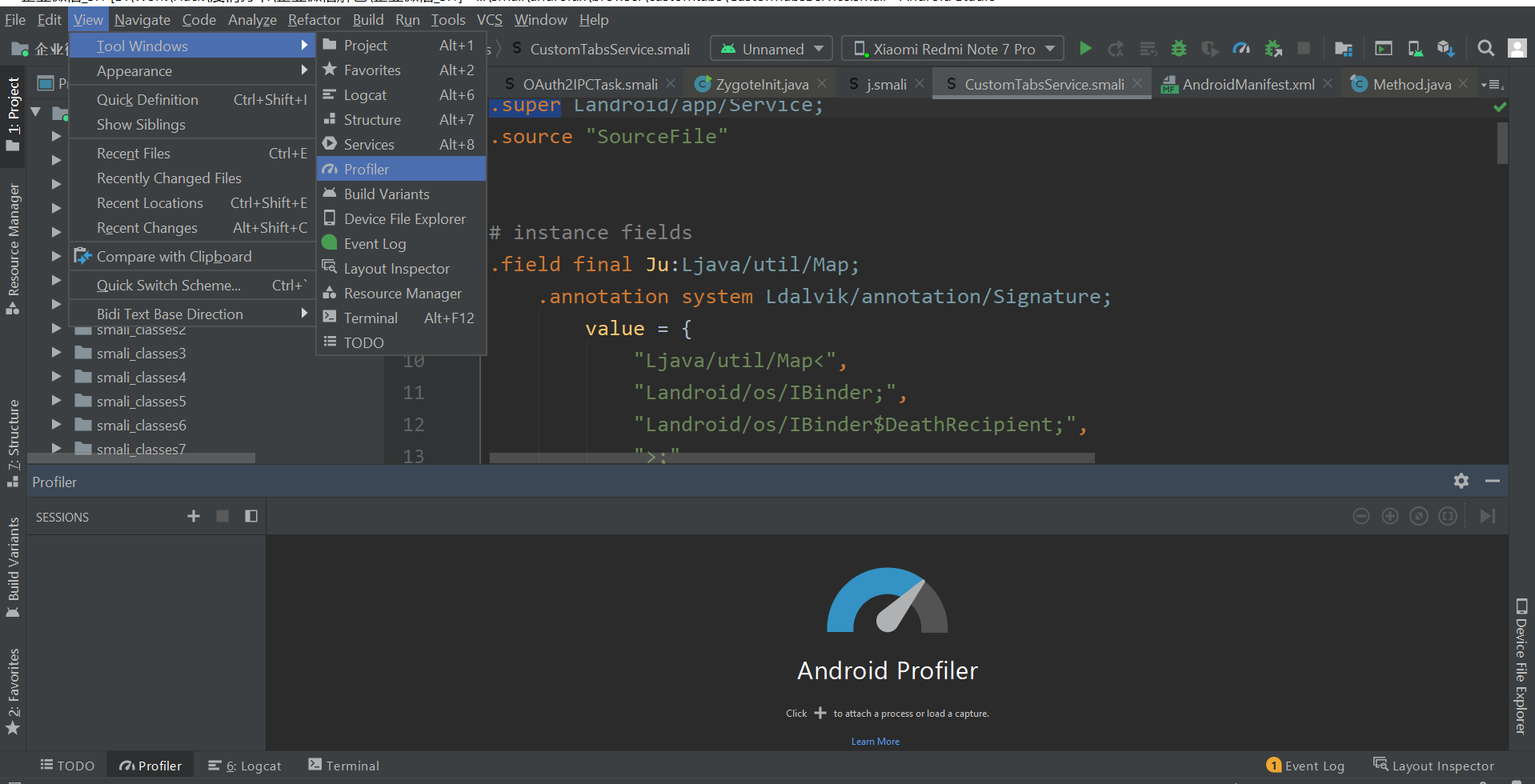This screenshot has height=784, width=1535.
Task: Start a new profiling session with plus
Action: pyautogui.click(x=194, y=516)
